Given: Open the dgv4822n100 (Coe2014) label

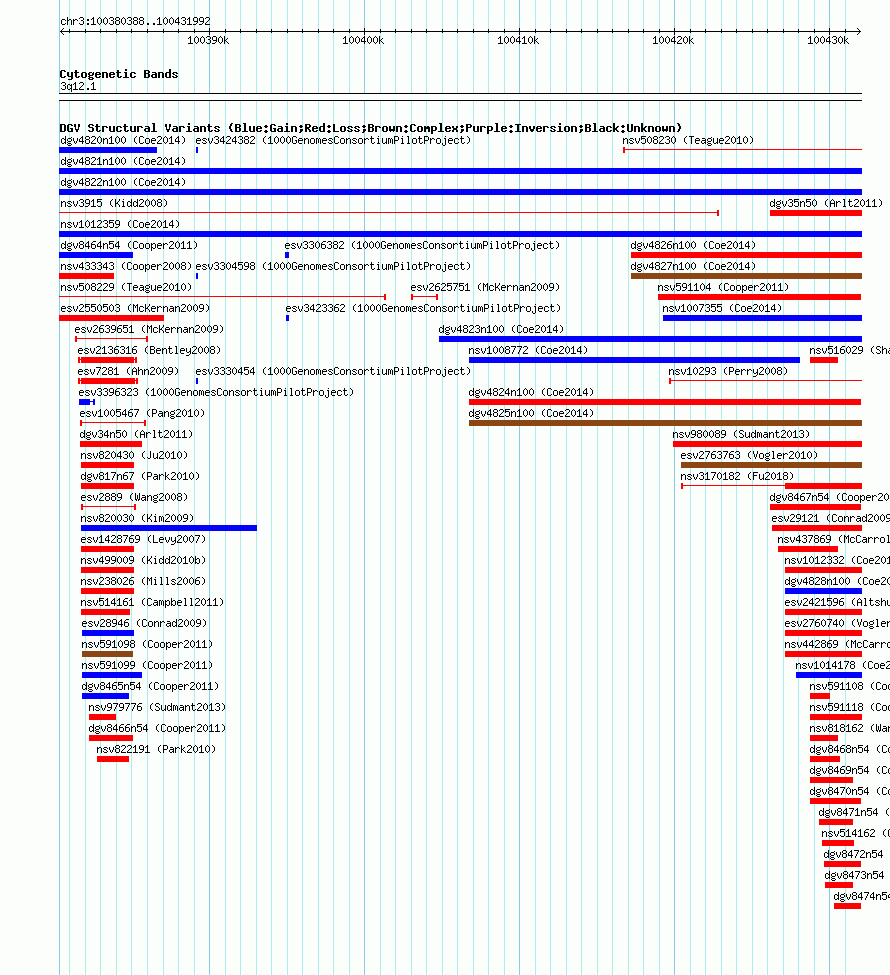Looking at the screenshot, I should [123, 182].
